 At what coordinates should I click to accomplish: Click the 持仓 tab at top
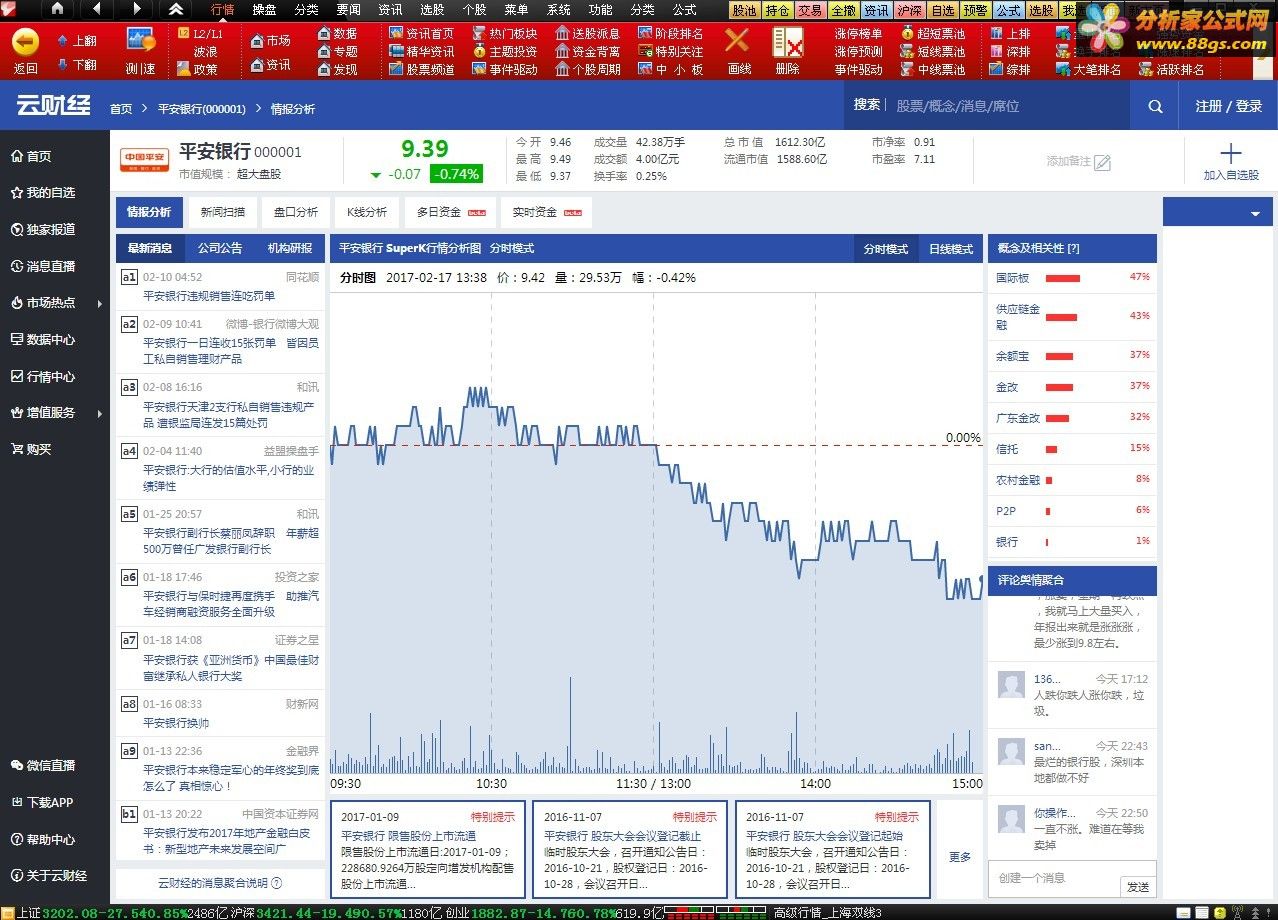click(777, 10)
